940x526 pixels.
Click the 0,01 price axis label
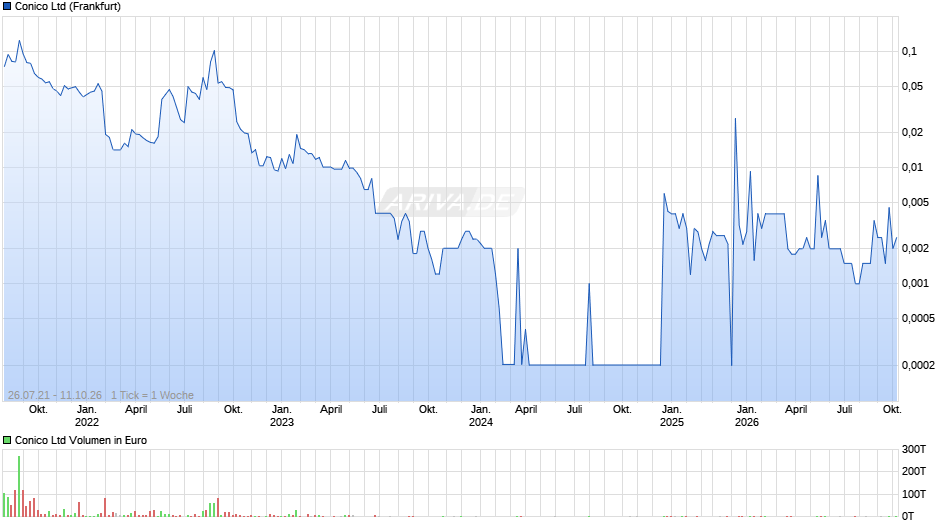912,167
